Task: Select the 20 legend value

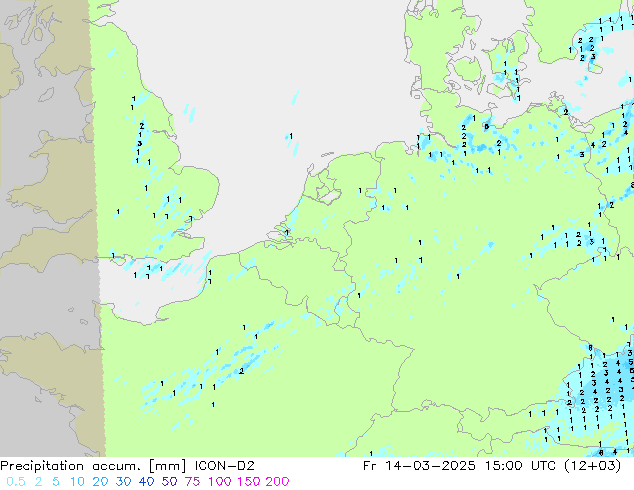Action: [100, 482]
